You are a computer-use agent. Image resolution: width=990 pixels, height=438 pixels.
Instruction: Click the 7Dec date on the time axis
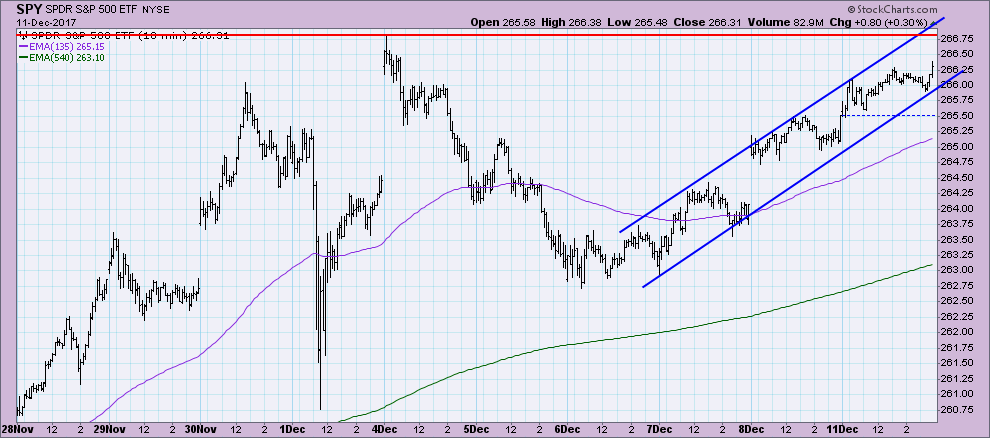coord(659,430)
